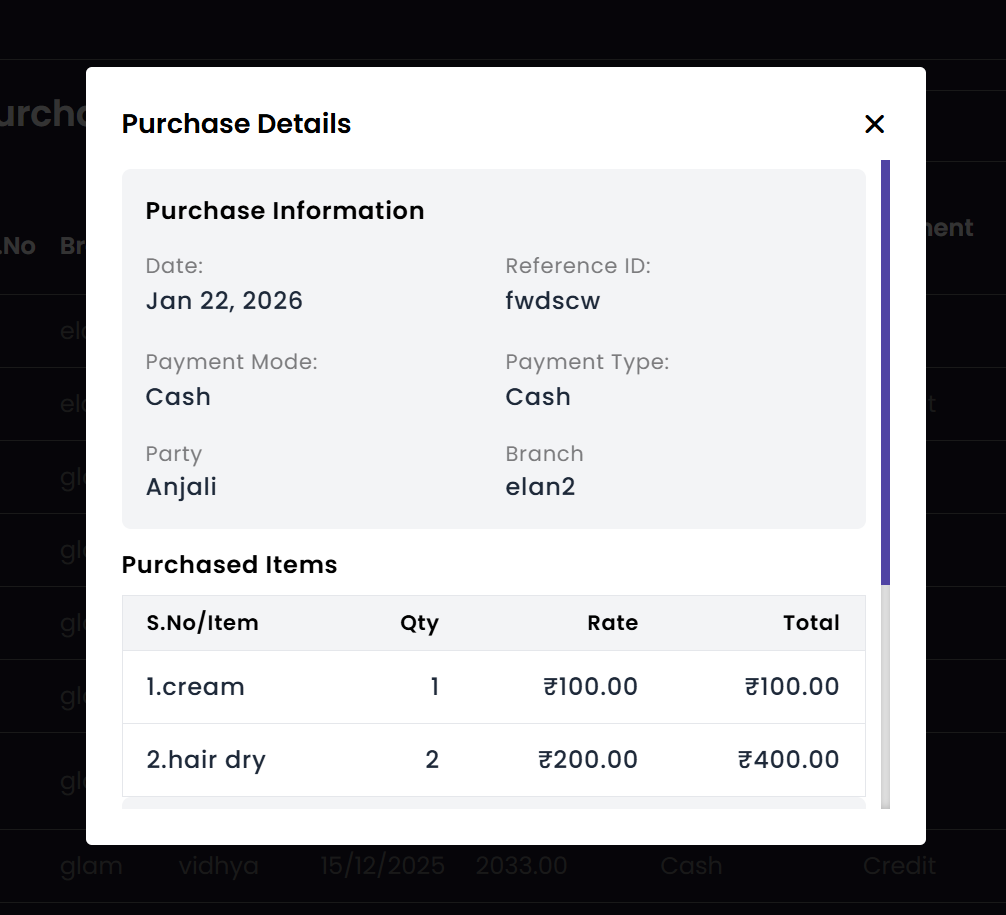Click the Purchased Items heading
Image resolution: width=1006 pixels, height=915 pixels.
pyautogui.click(x=229, y=565)
